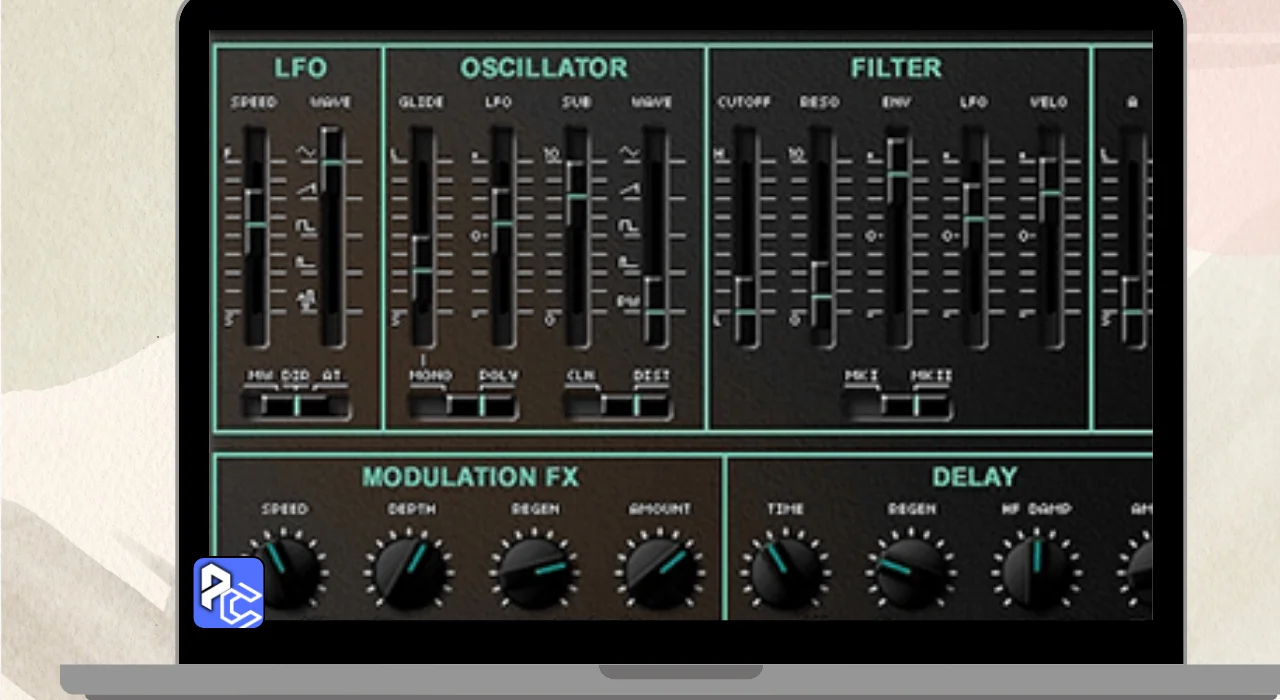
Task: Click the Modulation FX Regen knob
Action: pos(536,571)
